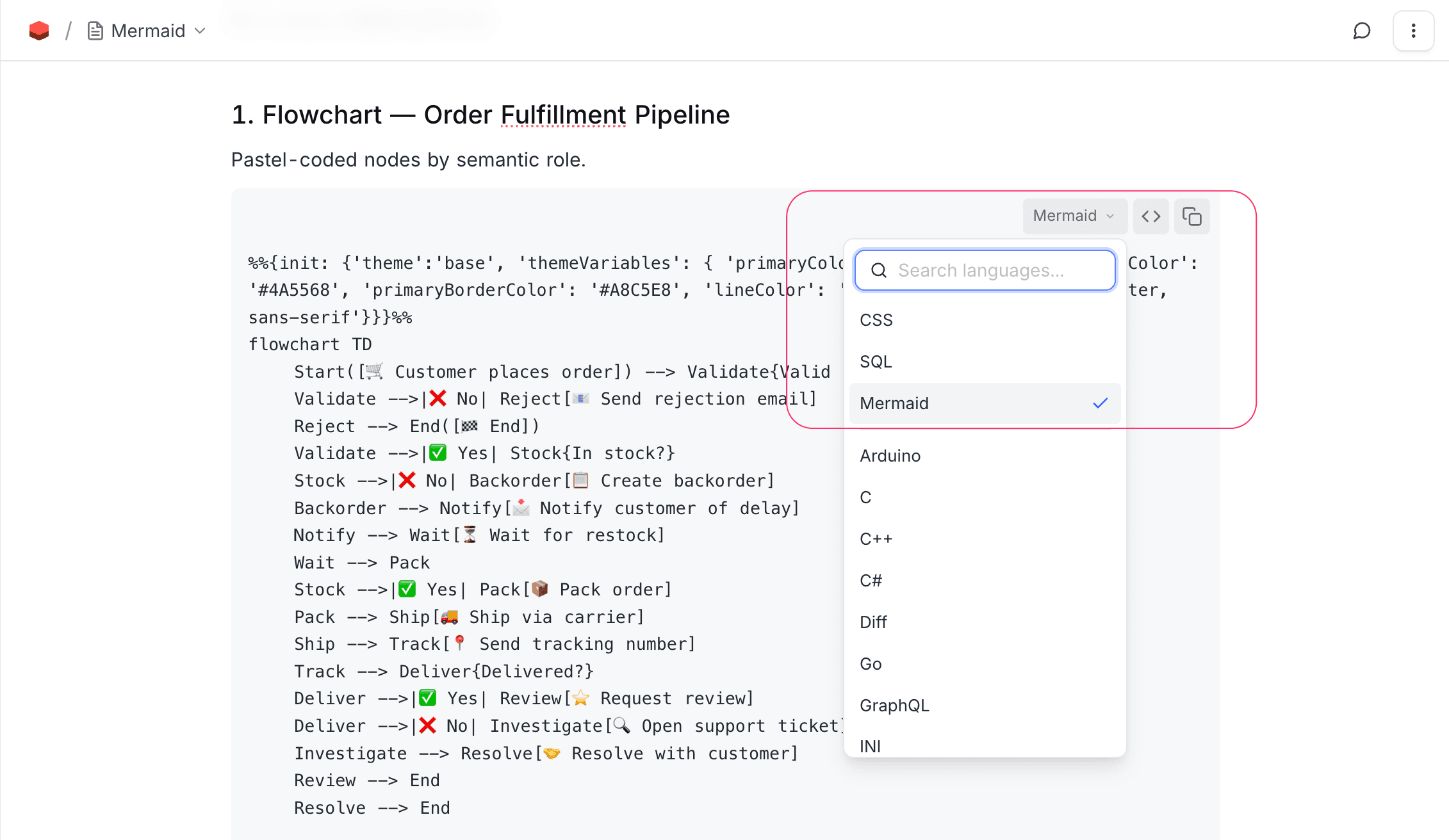Choose Go as the code language
The height and width of the screenshot is (840, 1449).
coord(985,664)
